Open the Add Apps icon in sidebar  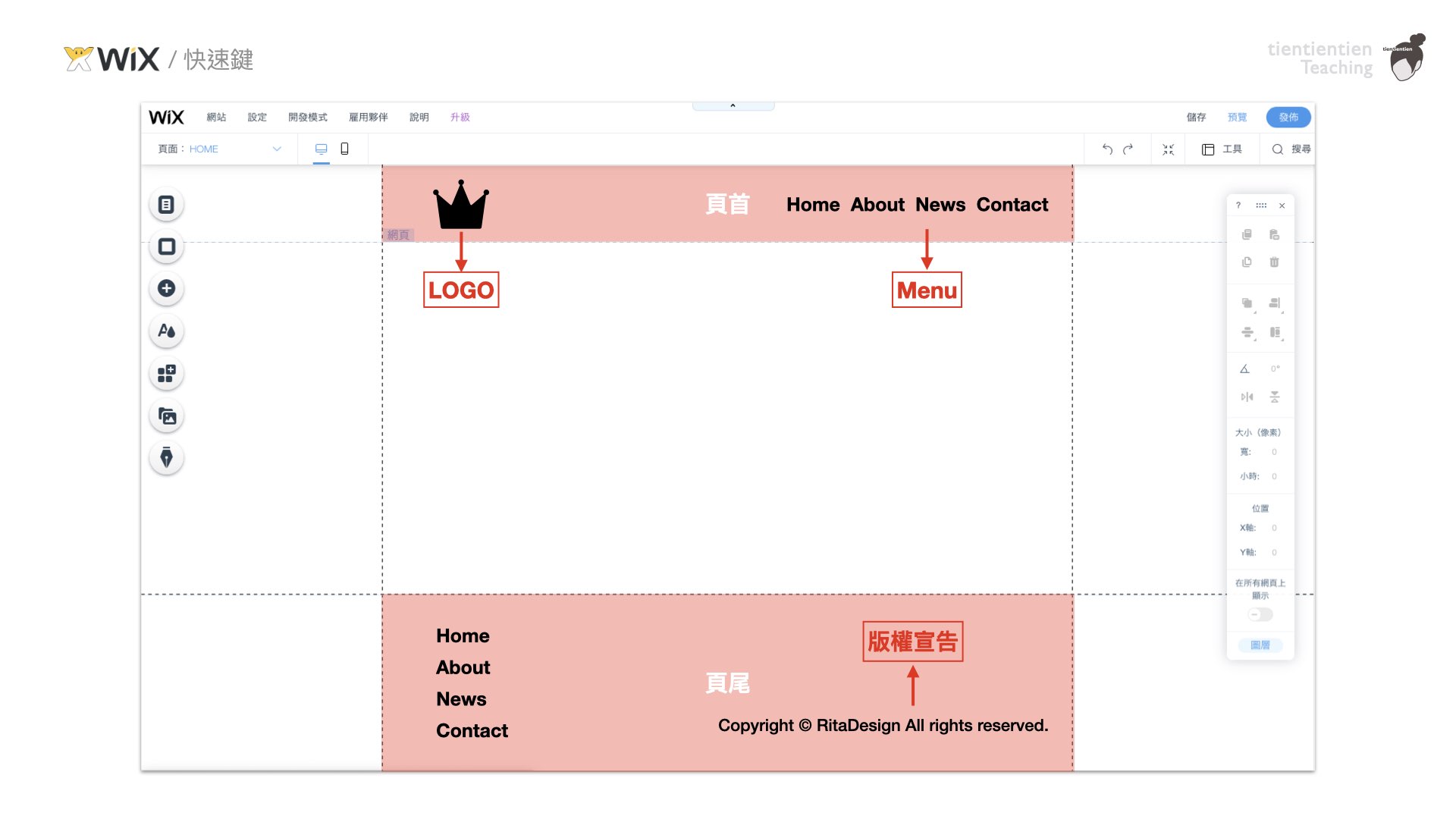pos(166,374)
